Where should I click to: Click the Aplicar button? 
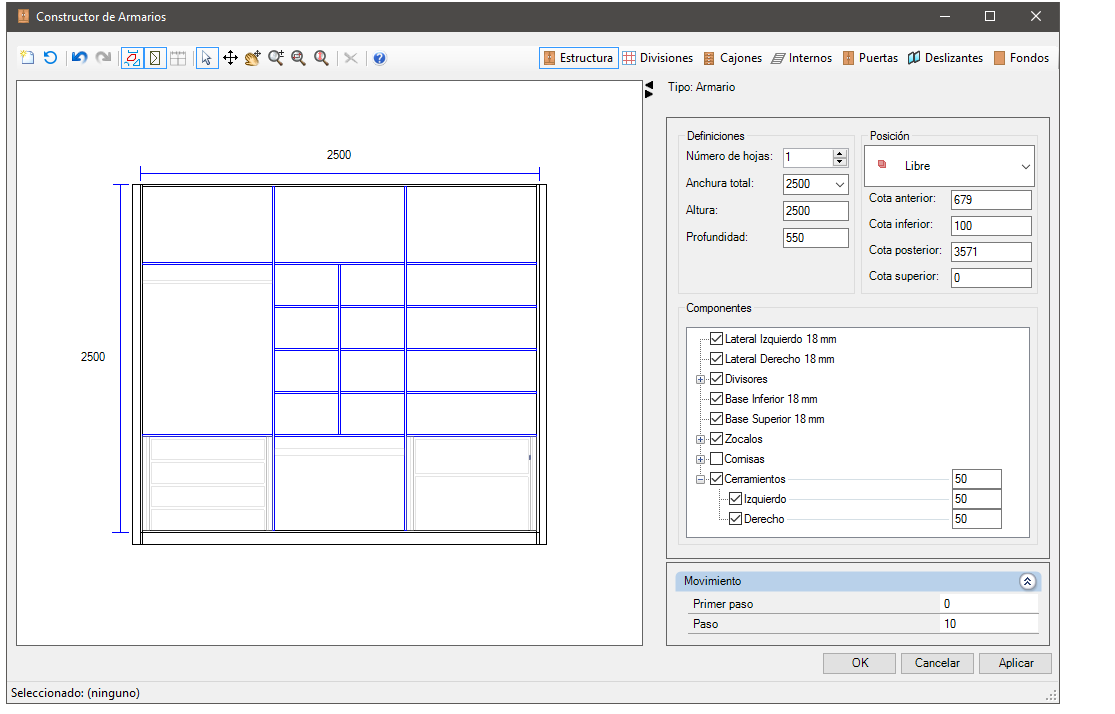[x=1015, y=663]
